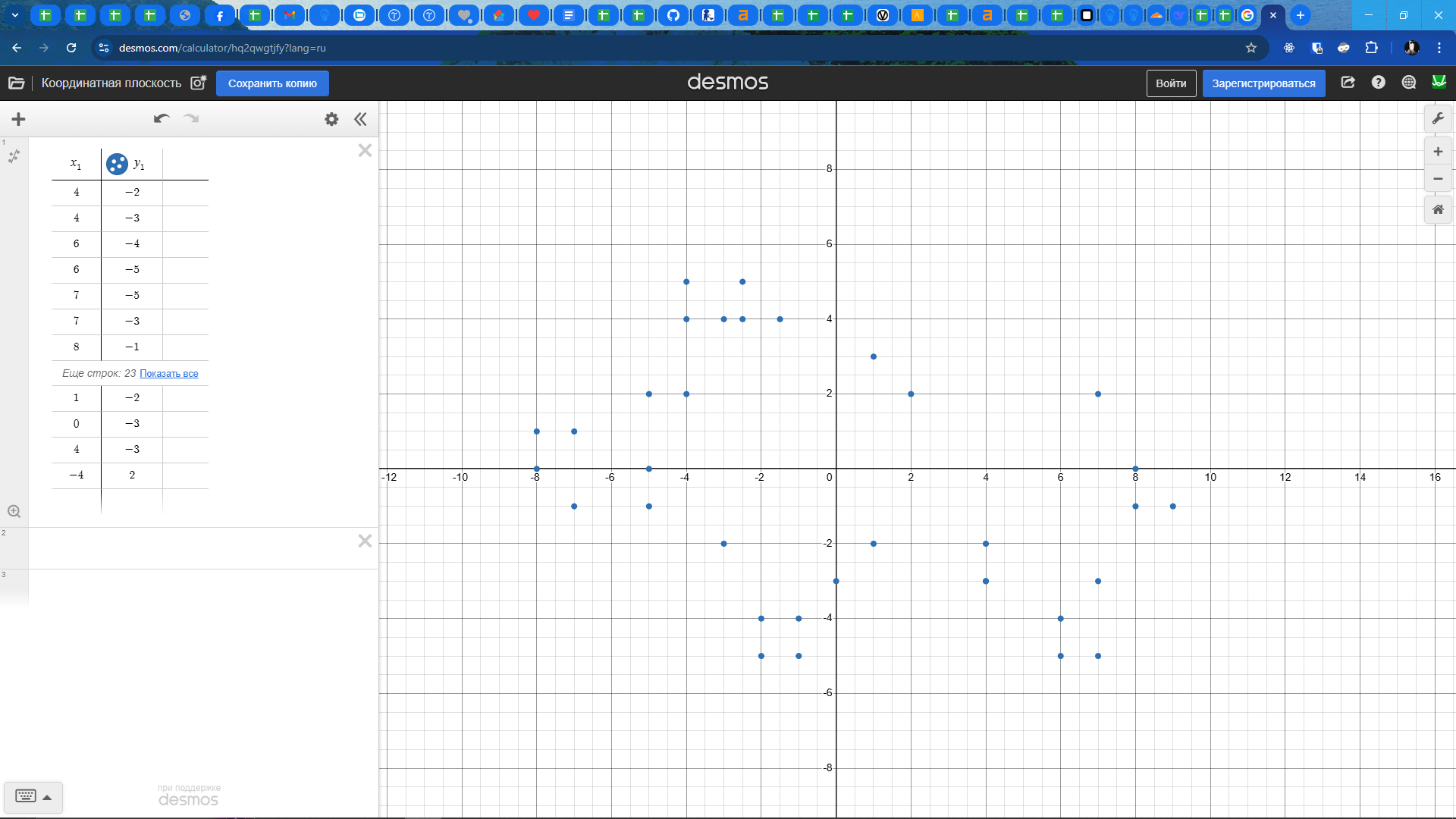Open the language globe menu

pos(1408,83)
